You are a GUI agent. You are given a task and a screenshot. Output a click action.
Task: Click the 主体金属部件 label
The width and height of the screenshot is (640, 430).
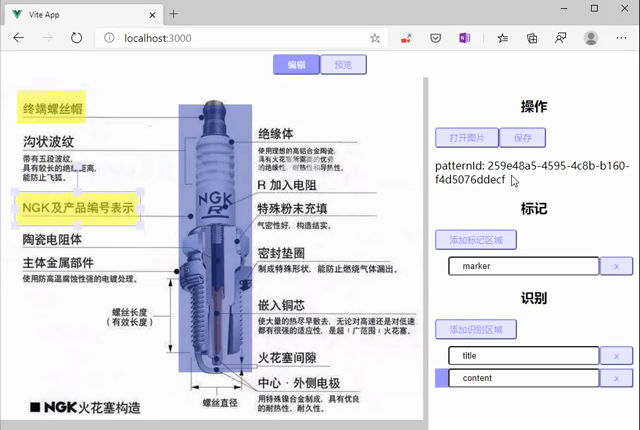tap(58, 263)
